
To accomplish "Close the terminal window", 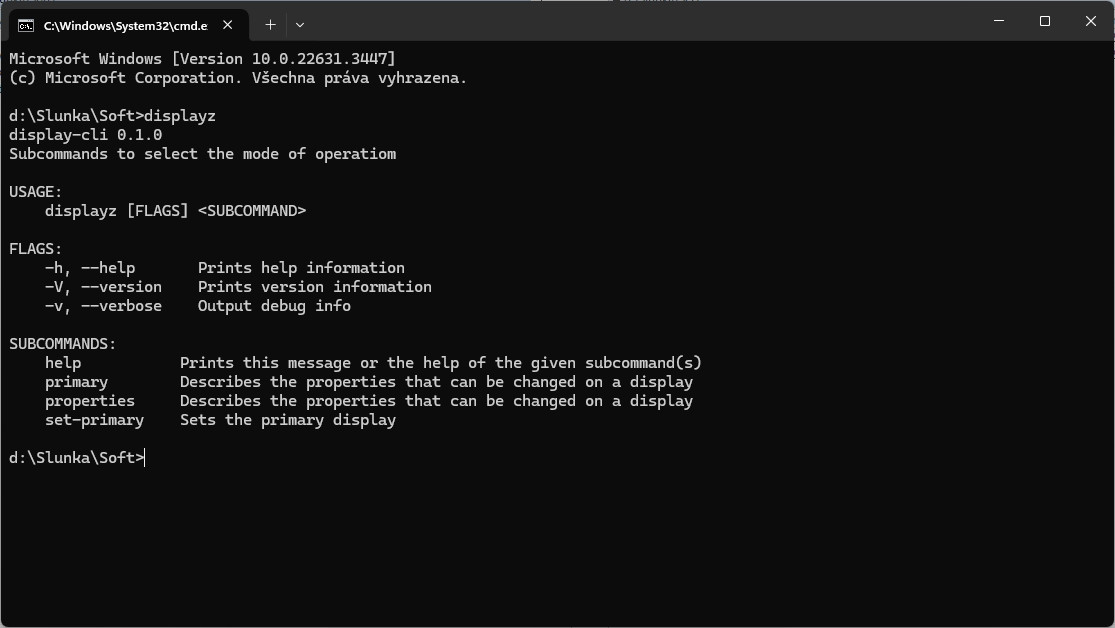I will click(1091, 21).
